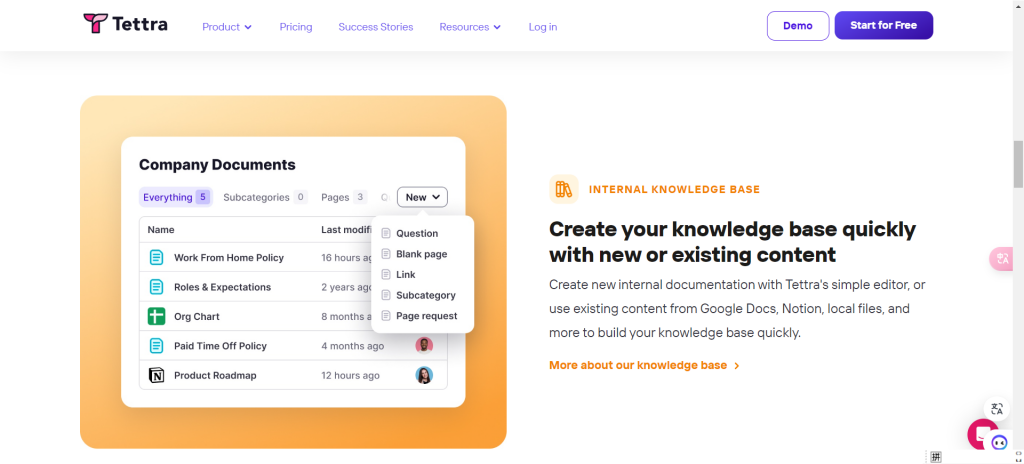Select Page request menu option
The image size is (1024, 464).
click(x=426, y=316)
